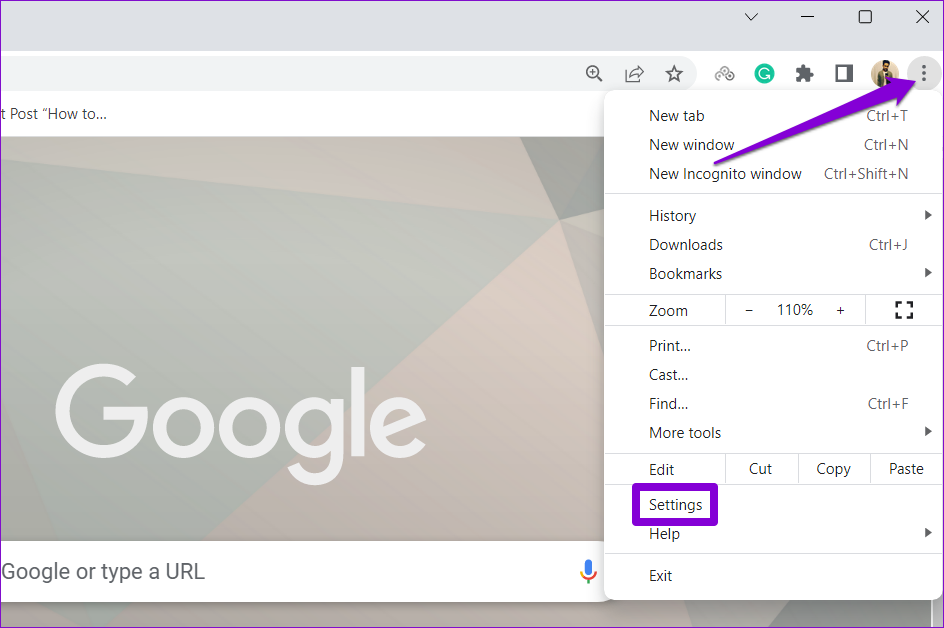Increase zoom with the plus button
This screenshot has width=944, height=628.
pyautogui.click(x=840, y=310)
